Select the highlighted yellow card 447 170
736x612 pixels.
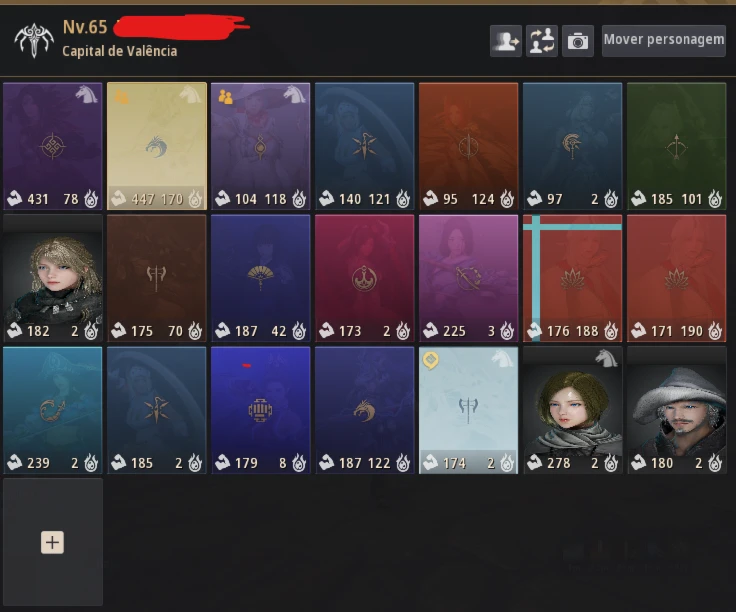point(157,146)
